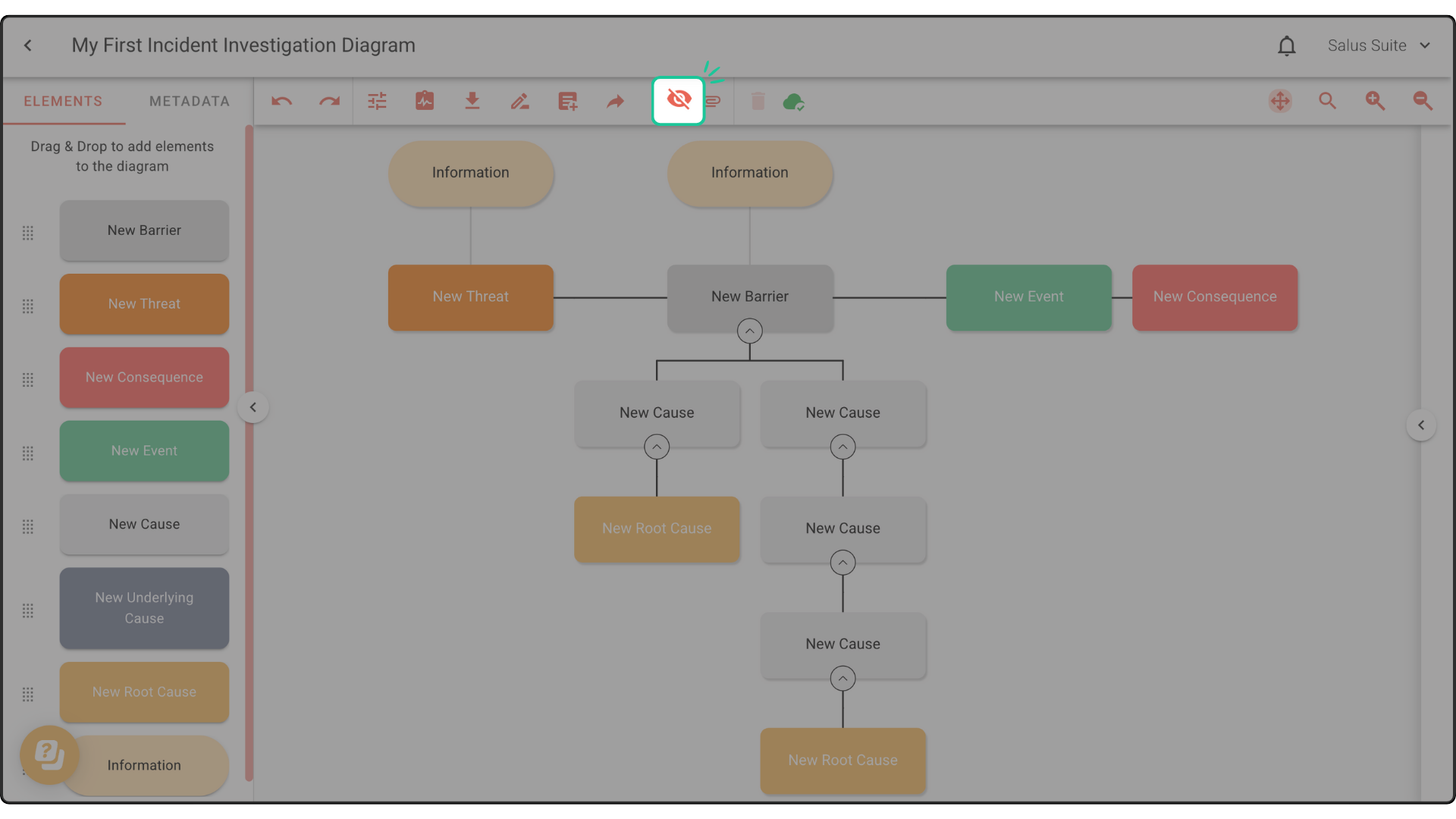1456x819 pixels.
Task: Click the edit pencil icon
Action: [519, 101]
